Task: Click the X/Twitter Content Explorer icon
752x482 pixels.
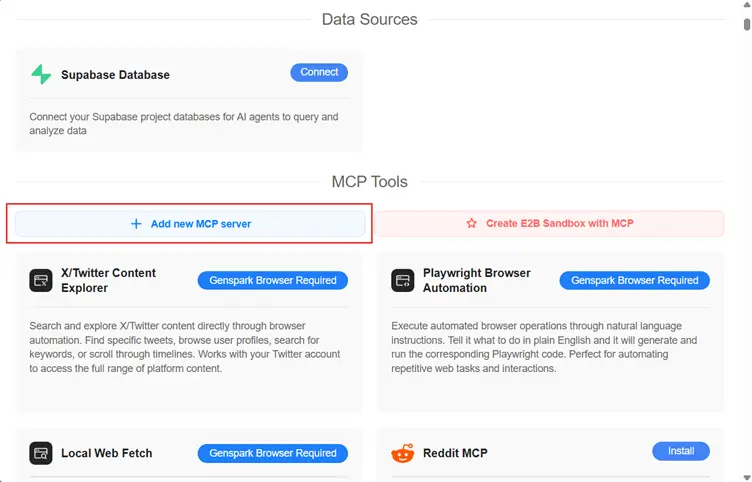Action: pos(41,281)
